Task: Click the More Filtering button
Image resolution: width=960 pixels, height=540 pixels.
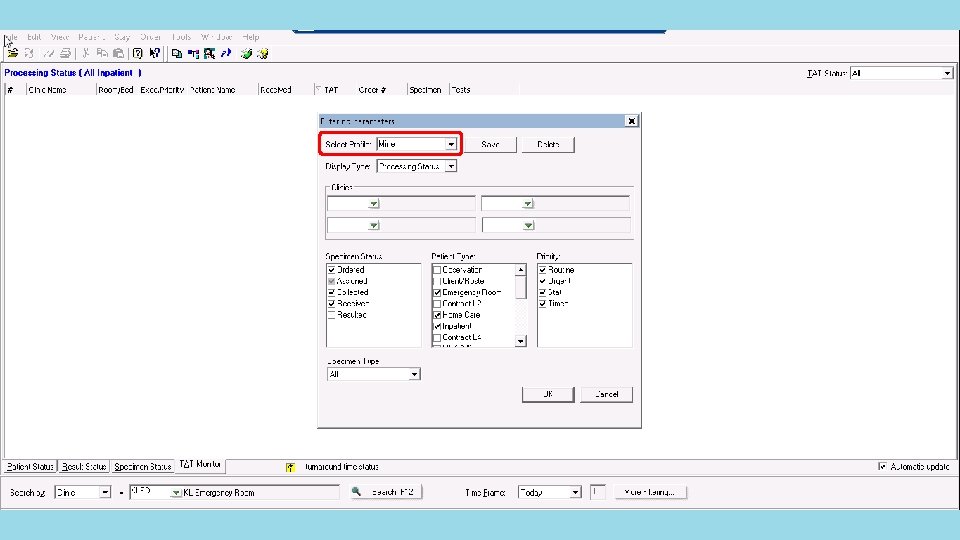Action: coord(650,492)
